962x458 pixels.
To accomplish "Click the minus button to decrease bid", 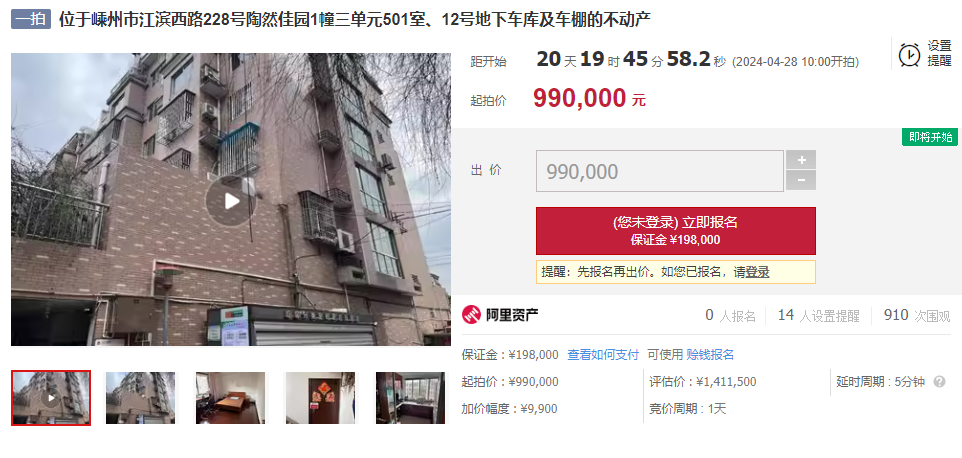I will coord(801,180).
